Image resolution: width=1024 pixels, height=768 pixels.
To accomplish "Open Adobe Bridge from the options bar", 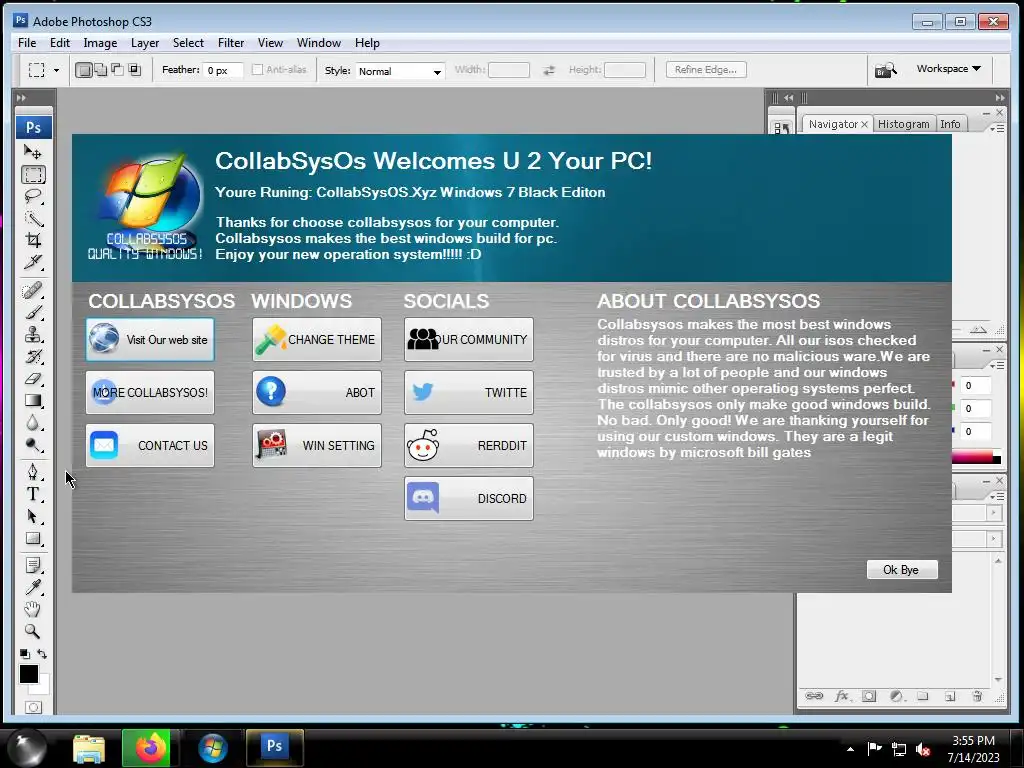I will [x=886, y=69].
